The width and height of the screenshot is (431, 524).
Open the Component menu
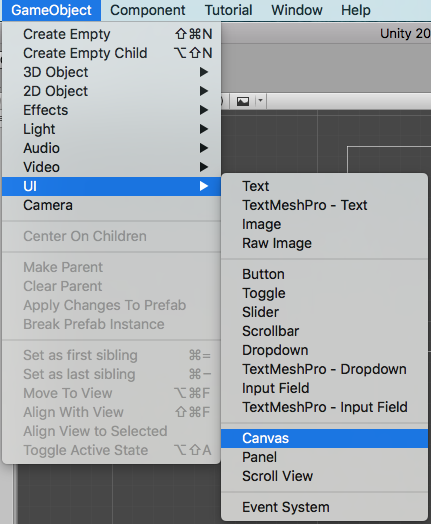(148, 10)
